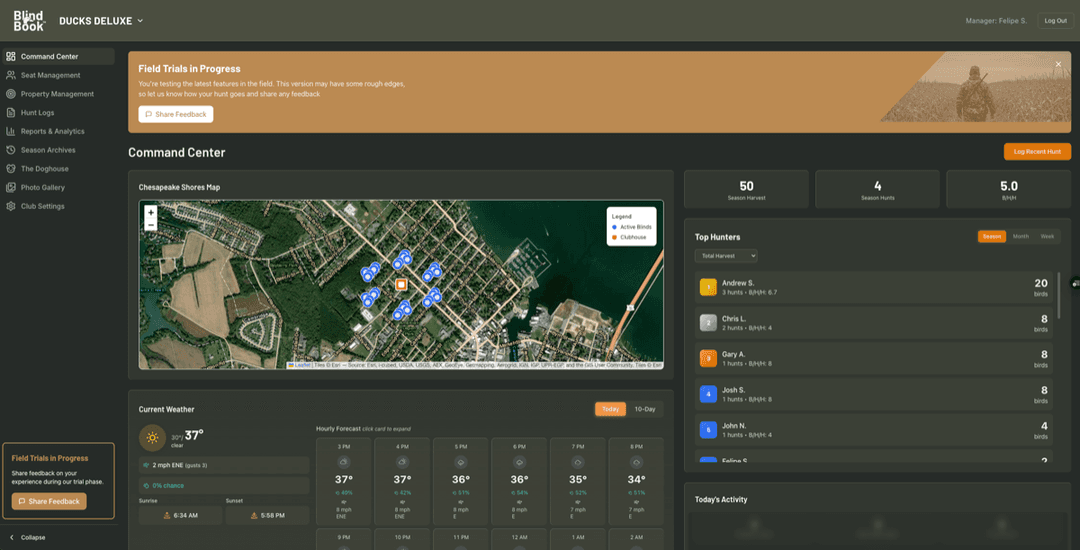Click the Blind Book logo

coord(29,21)
